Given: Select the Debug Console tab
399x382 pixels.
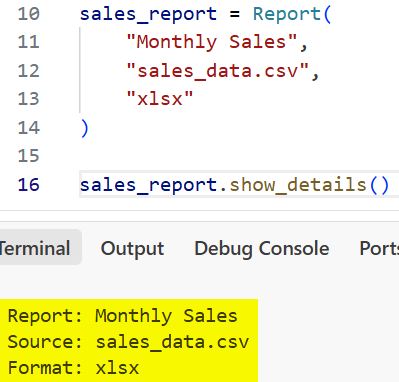Looking at the screenshot, I should [262, 248].
